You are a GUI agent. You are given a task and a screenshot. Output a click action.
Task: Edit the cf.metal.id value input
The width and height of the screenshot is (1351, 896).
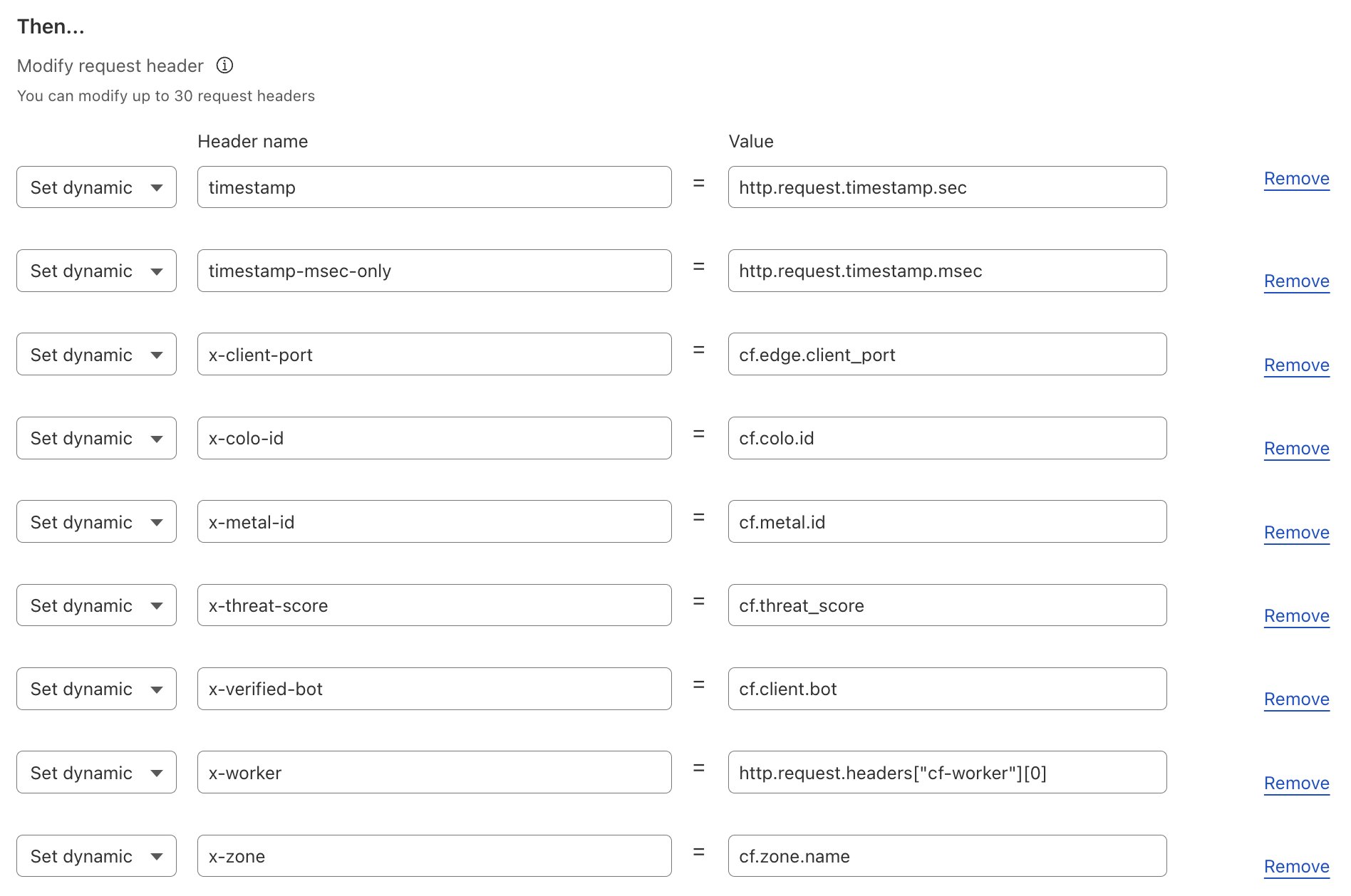click(947, 522)
